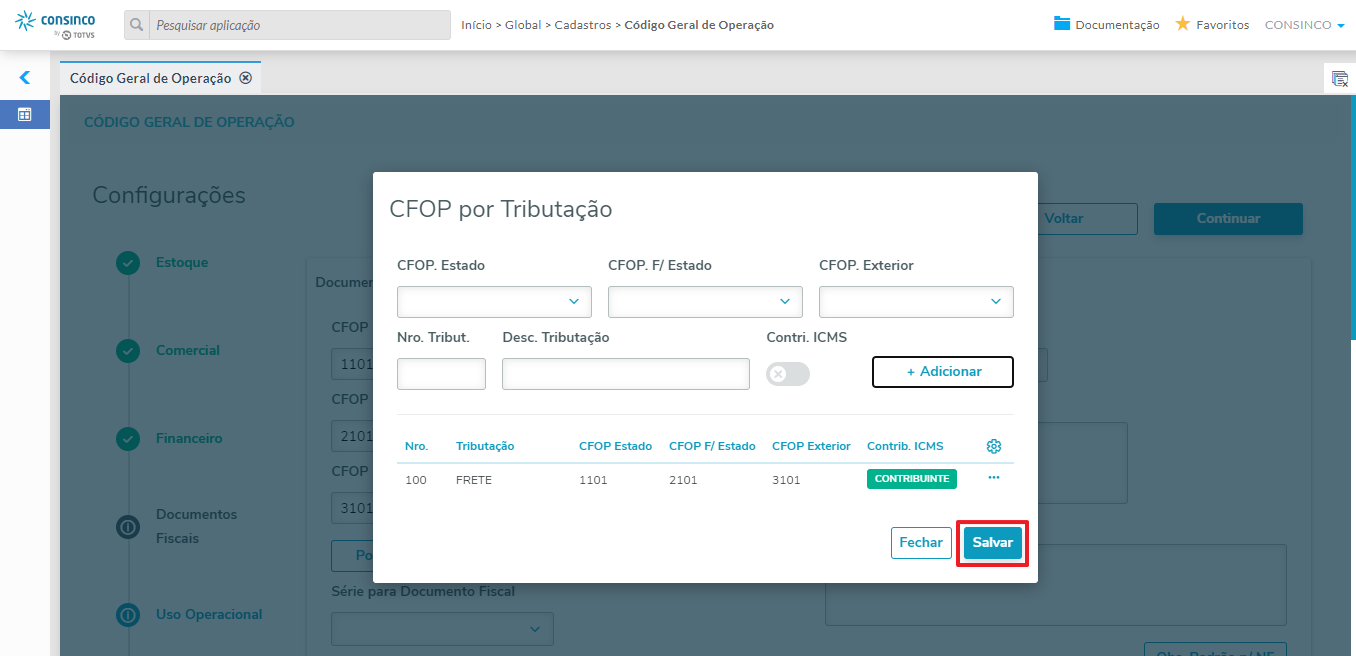Screen dimensions: 1356x656
Task: Toggle the Contri. ICMS switch
Action: click(788, 374)
